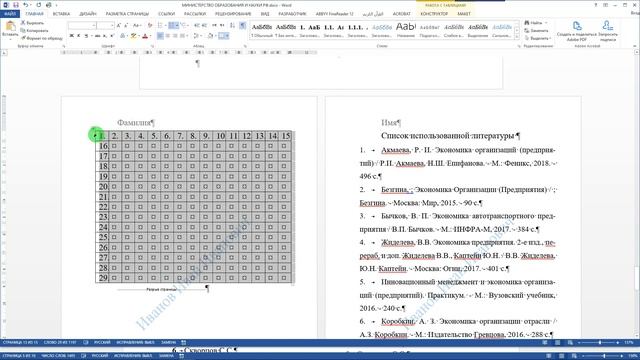Viewport: 640px width, 360px height.
Task: Toggle show paragraph marks (¶)
Action: click(242, 25)
